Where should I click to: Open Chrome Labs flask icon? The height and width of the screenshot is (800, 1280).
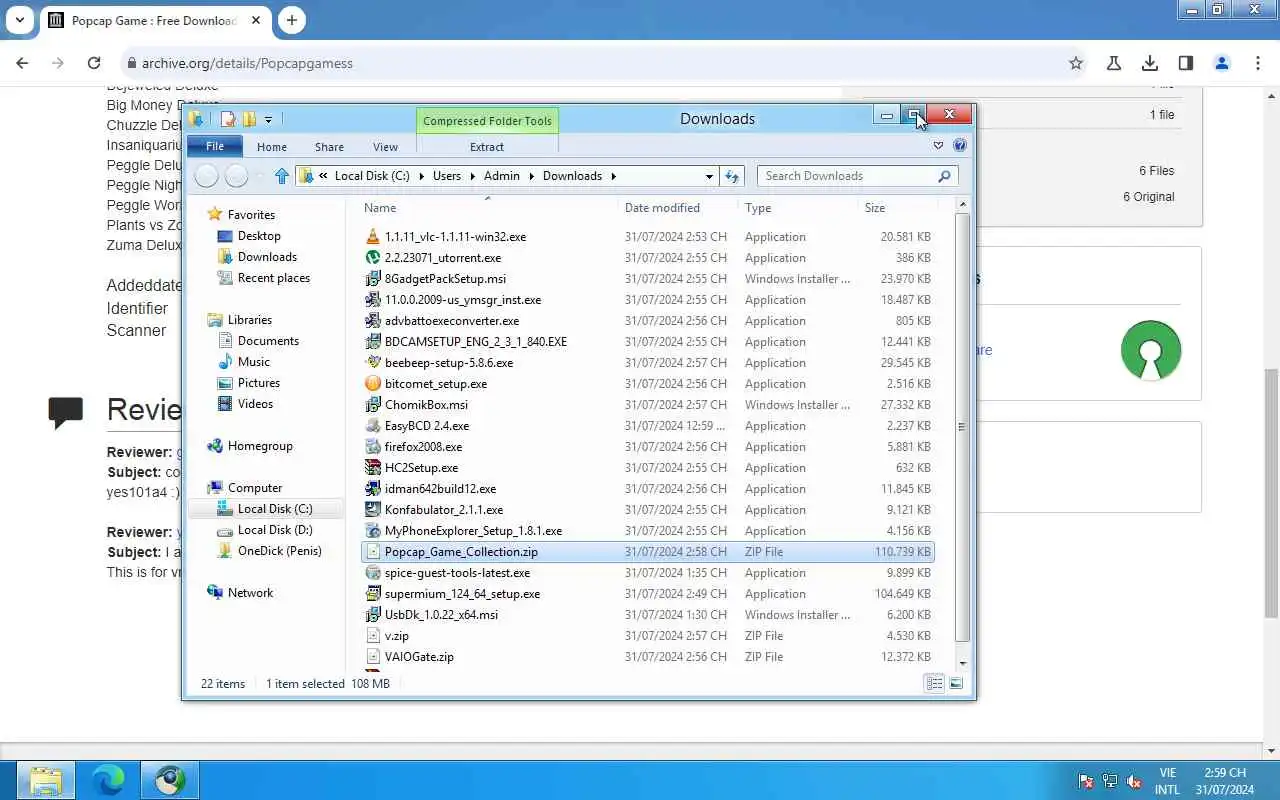coord(1113,63)
